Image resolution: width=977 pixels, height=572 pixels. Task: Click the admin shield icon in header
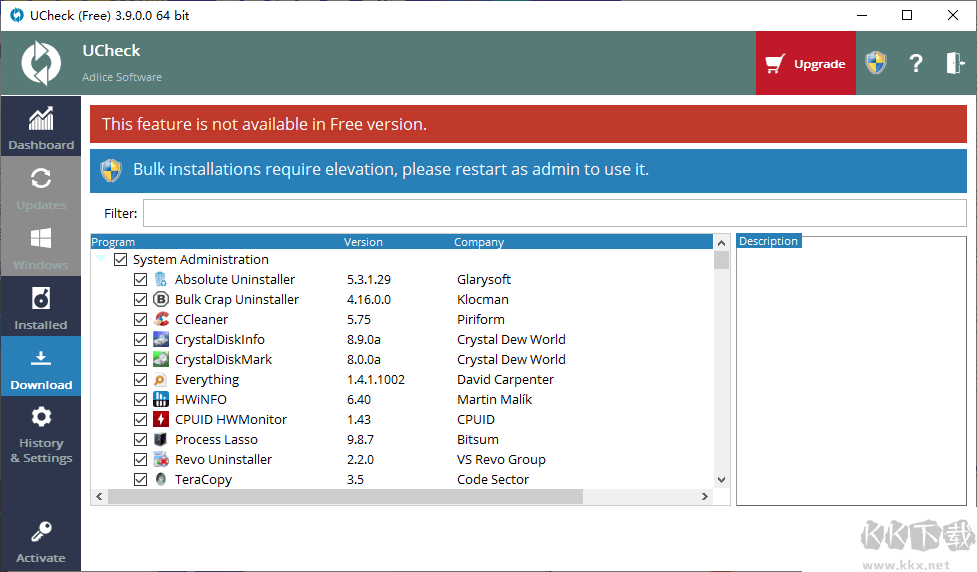(x=875, y=63)
